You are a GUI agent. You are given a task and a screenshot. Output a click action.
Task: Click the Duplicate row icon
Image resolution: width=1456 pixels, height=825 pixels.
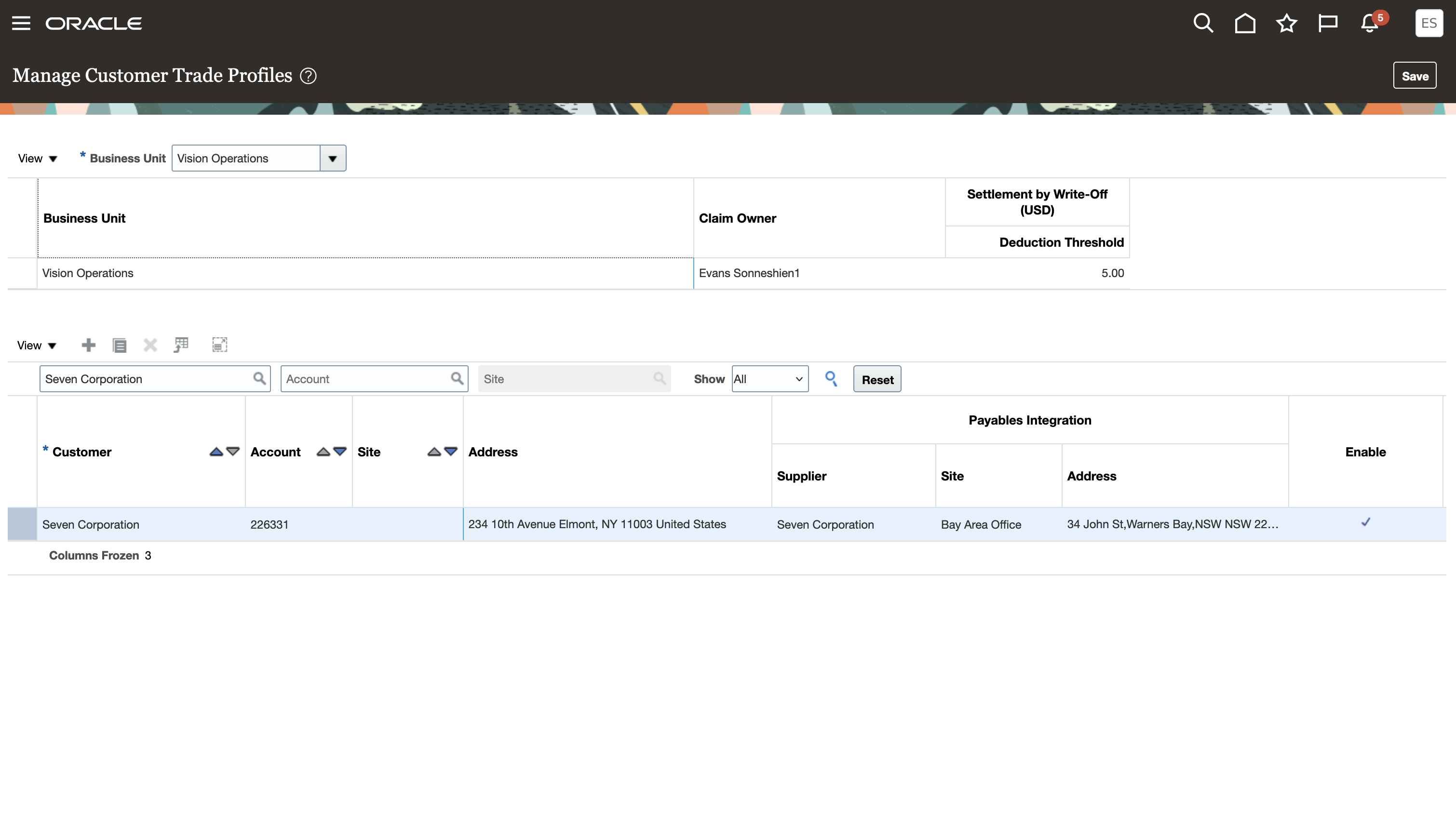(119, 345)
